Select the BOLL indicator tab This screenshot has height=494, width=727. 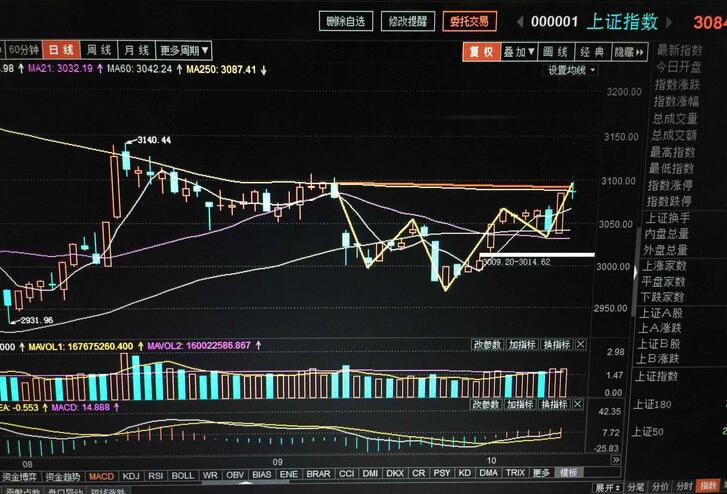(x=183, y=476)
